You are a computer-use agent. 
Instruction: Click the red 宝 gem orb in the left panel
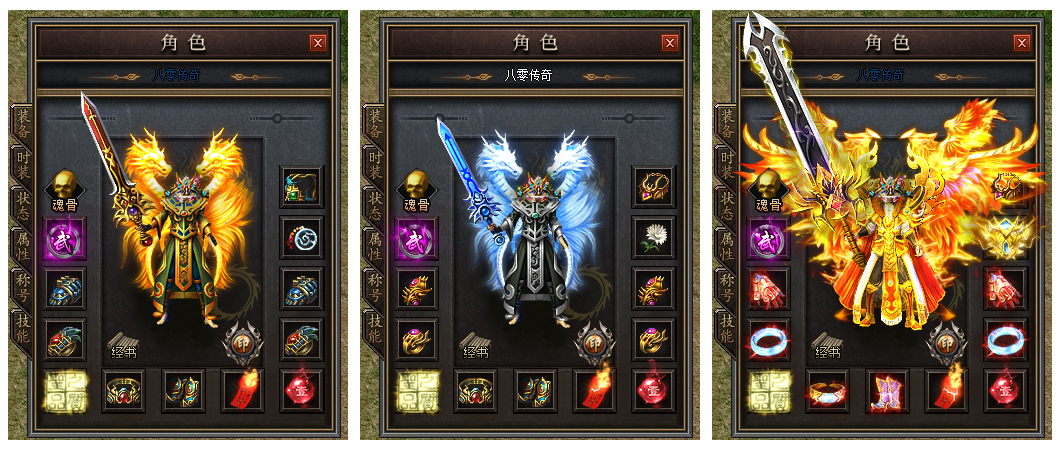302,391
